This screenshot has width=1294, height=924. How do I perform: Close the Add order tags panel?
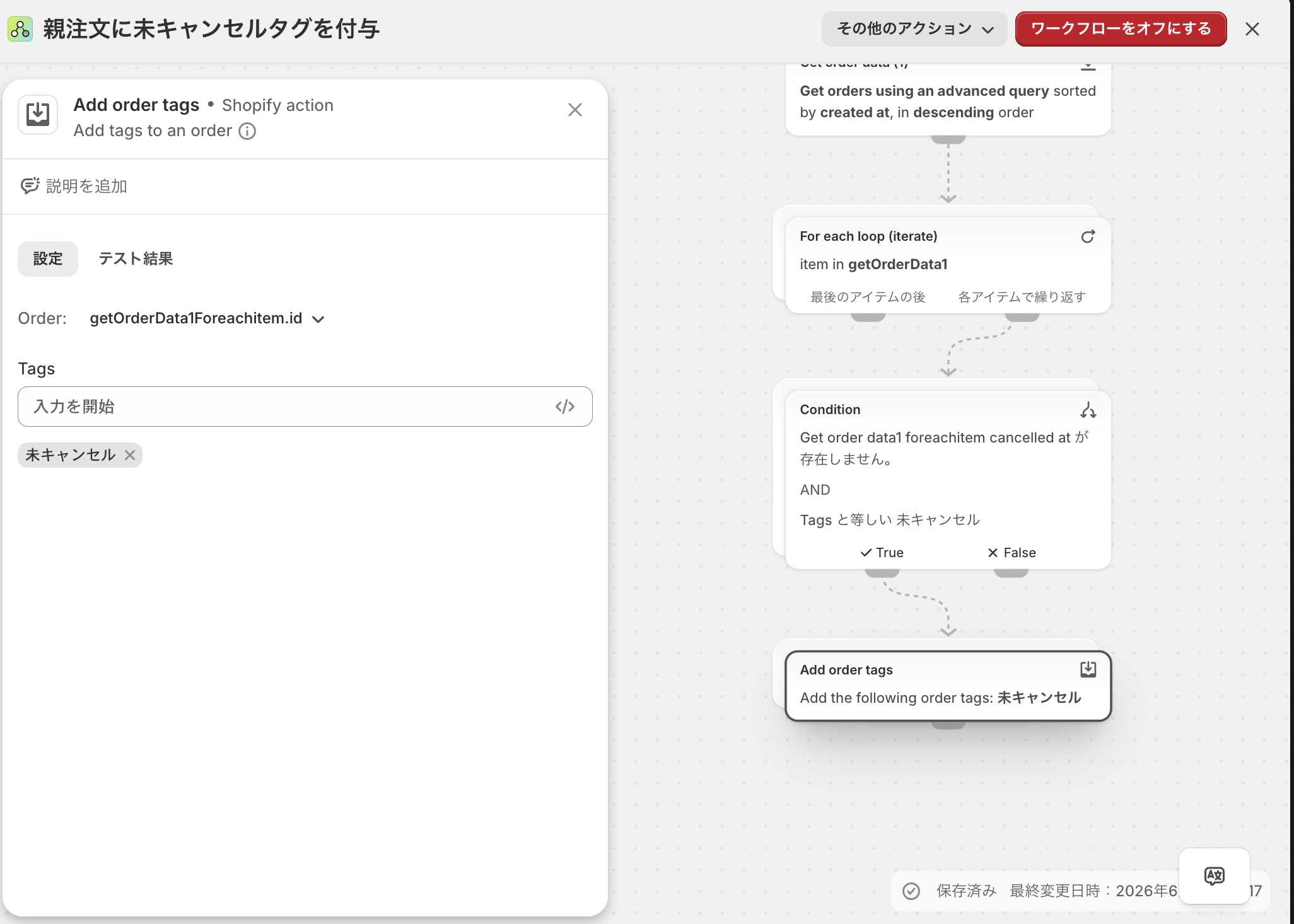tap(574, 110)
